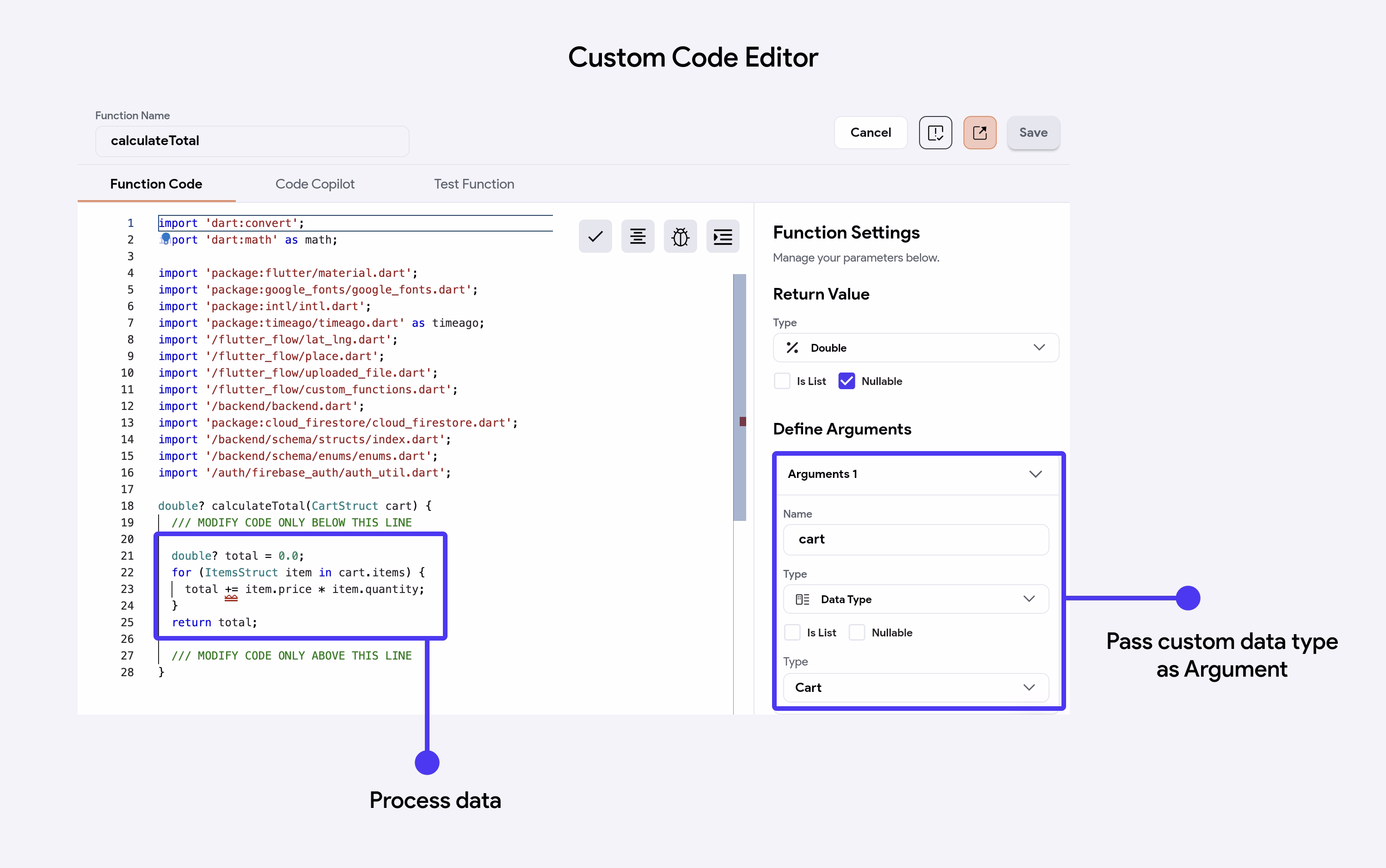The width and height of the screenshot is (1386, 868).
Task: Click the closing brace on line 28
Action: coord(161,672)
